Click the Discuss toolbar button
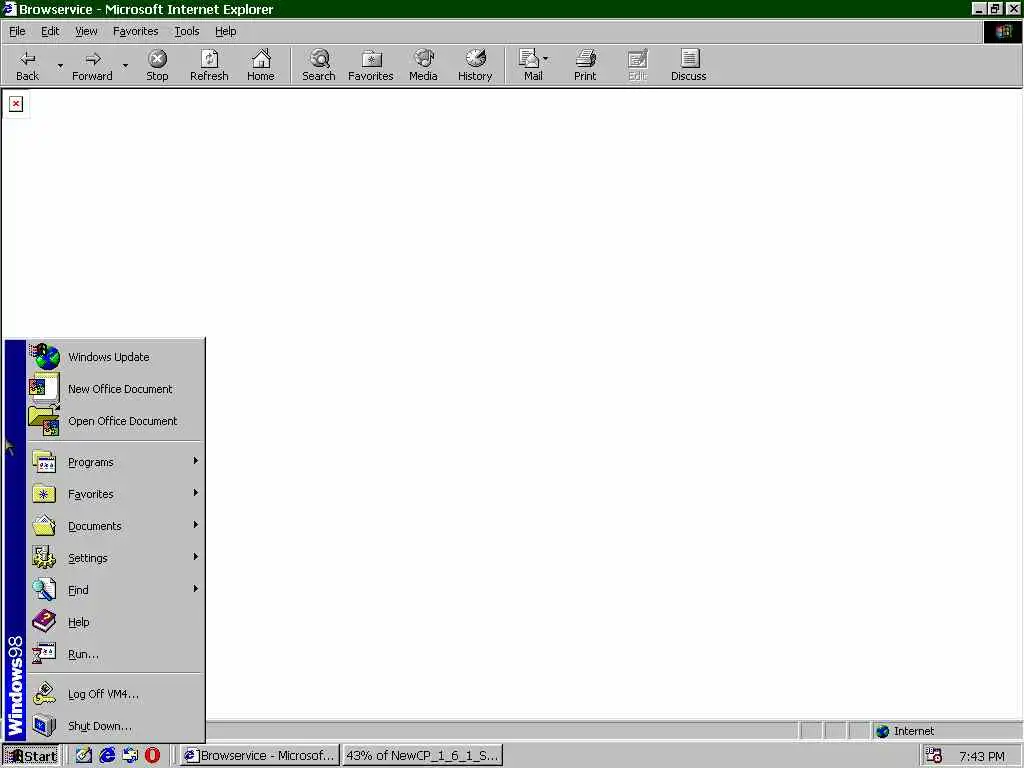 [x=688, y=65]
